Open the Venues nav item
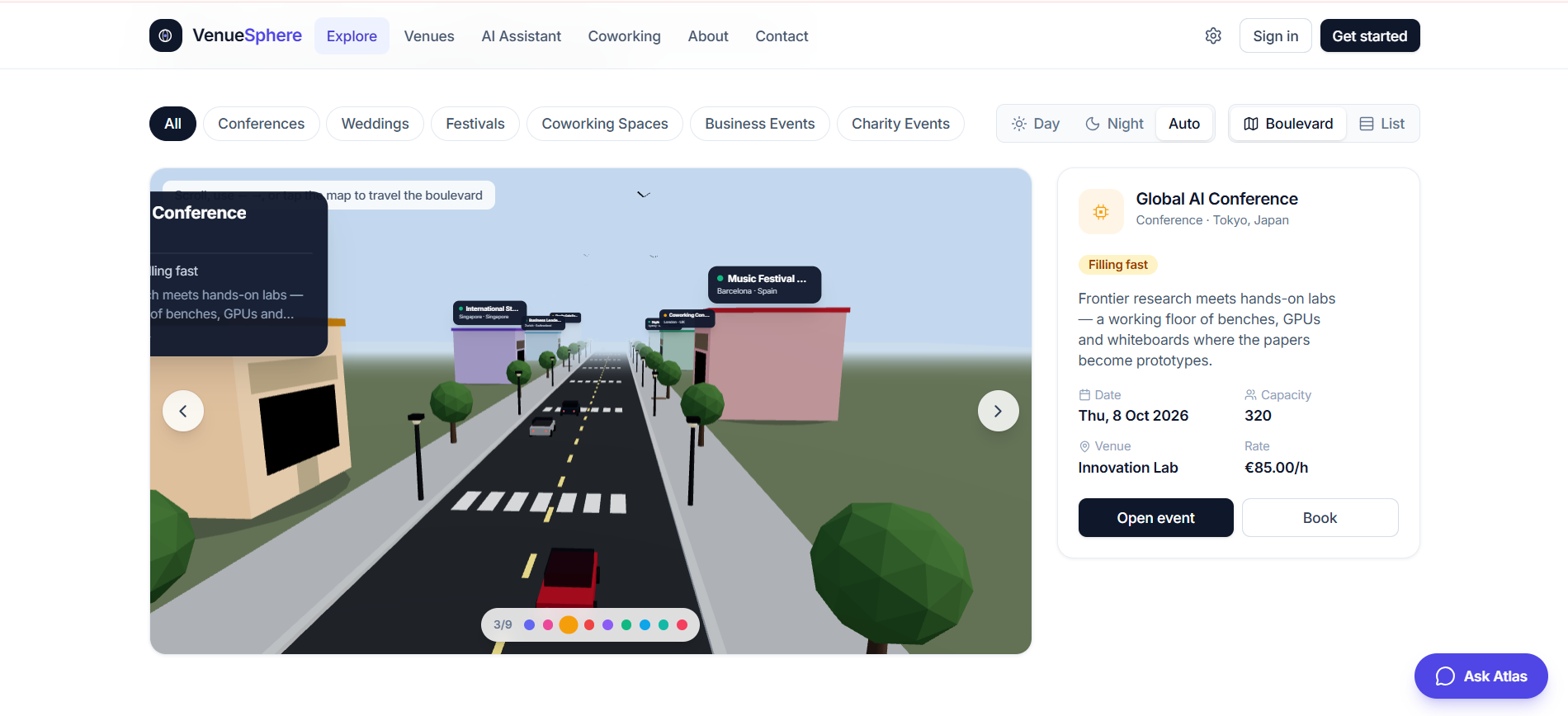This screenshot has height=716, width=1568. (429, 36)
